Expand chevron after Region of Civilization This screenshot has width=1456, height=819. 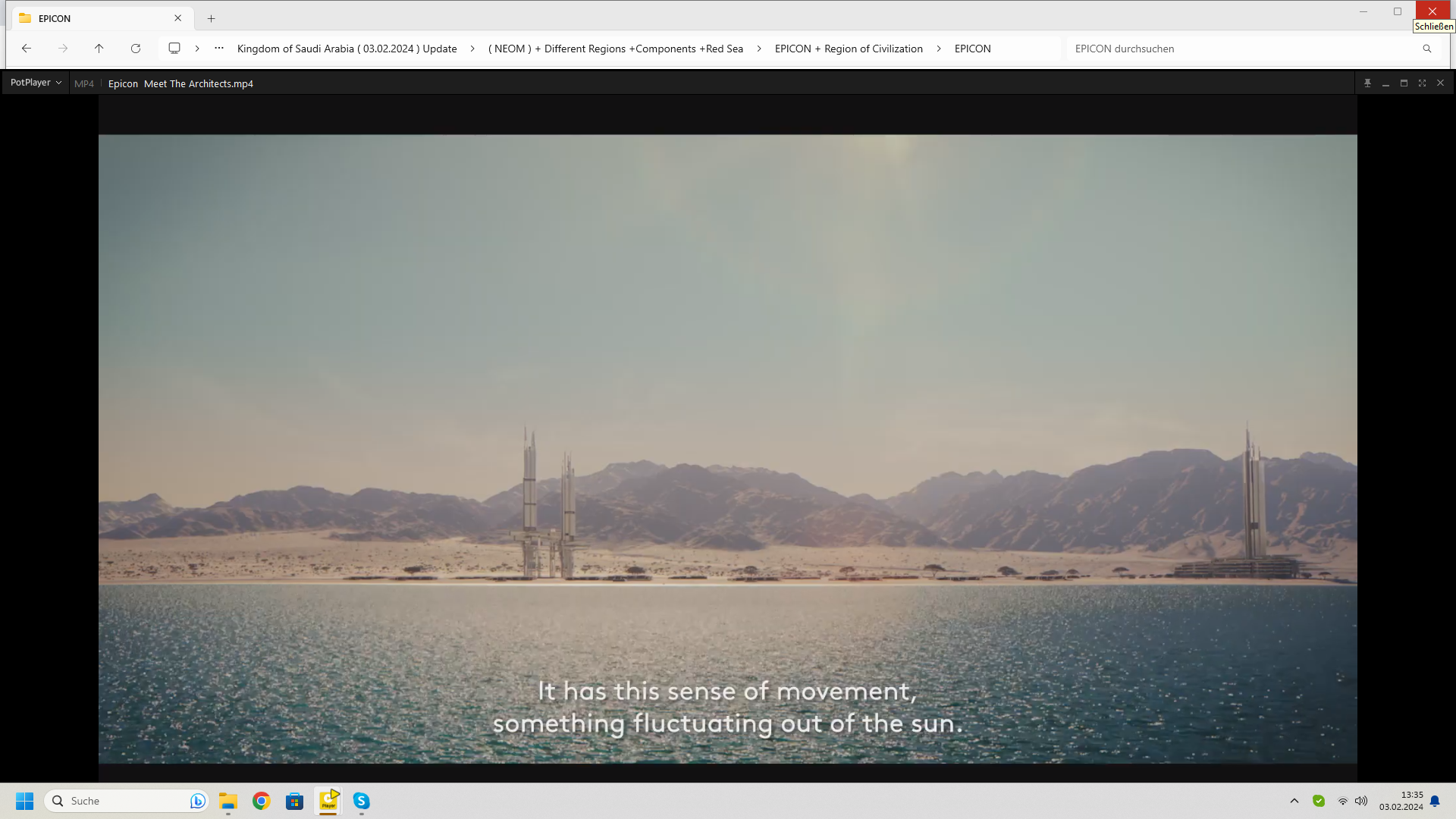[x=939, y=49]
